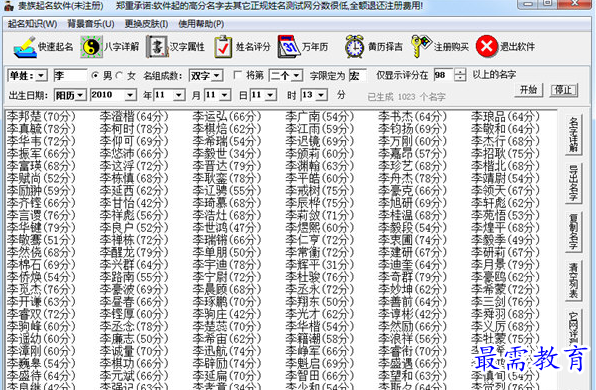Open the 使用帮助(P) menu
This screenshot has height=390, width=596.
pyautogui.click(x=201, y=24)
